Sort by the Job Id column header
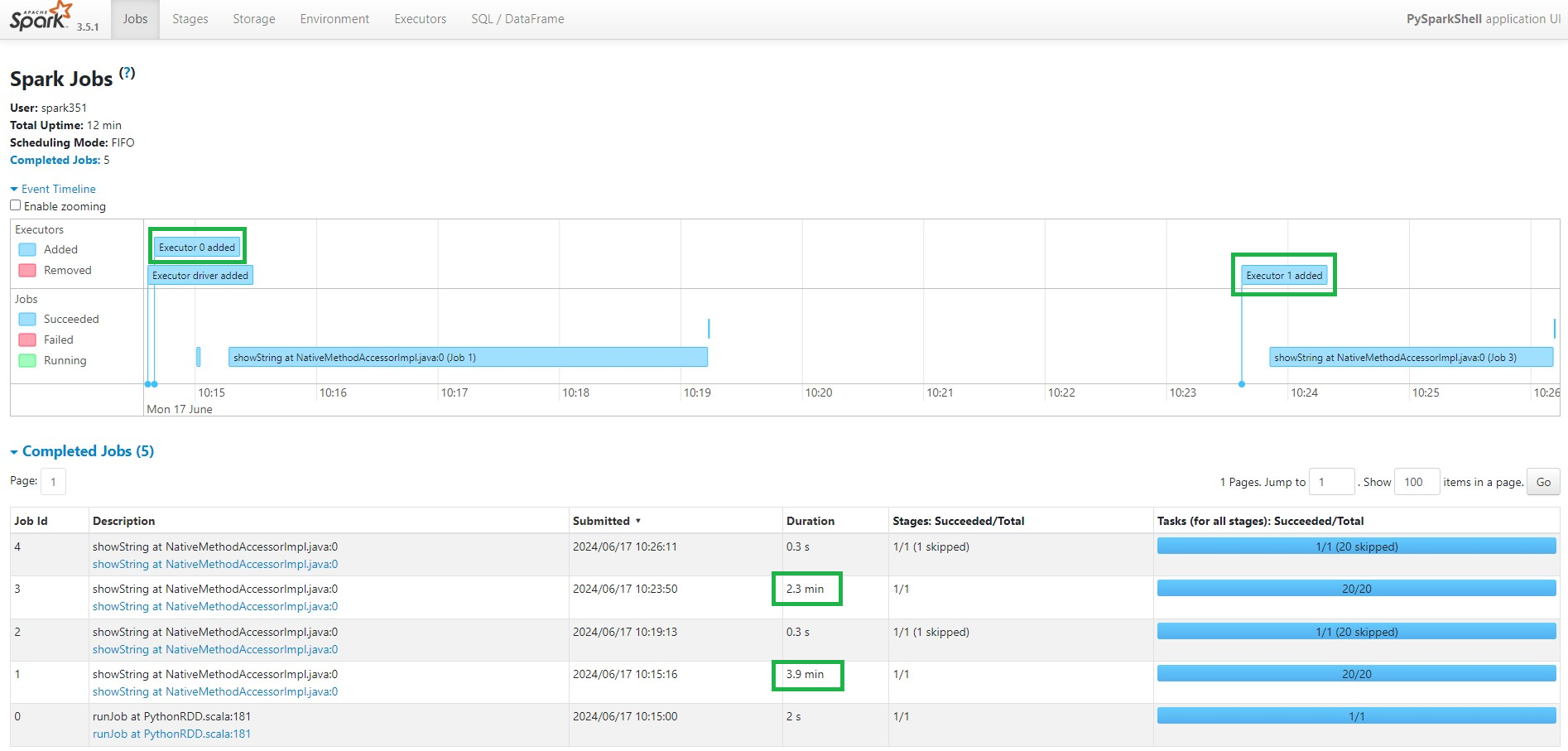The width and height of the screenshot is (1568, 751). pos(31,521)
